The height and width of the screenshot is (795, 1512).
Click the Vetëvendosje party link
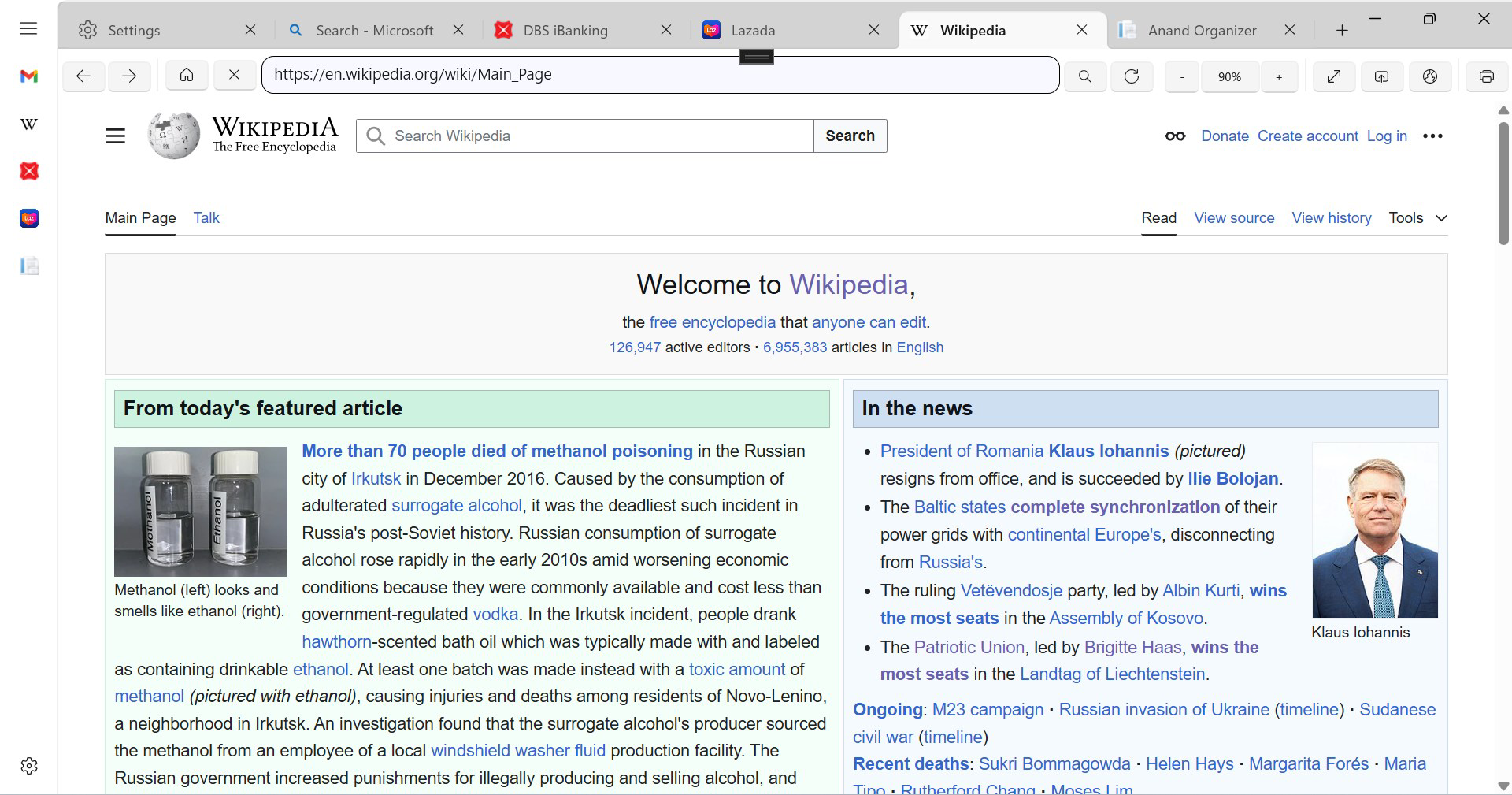pos(1011,591)
